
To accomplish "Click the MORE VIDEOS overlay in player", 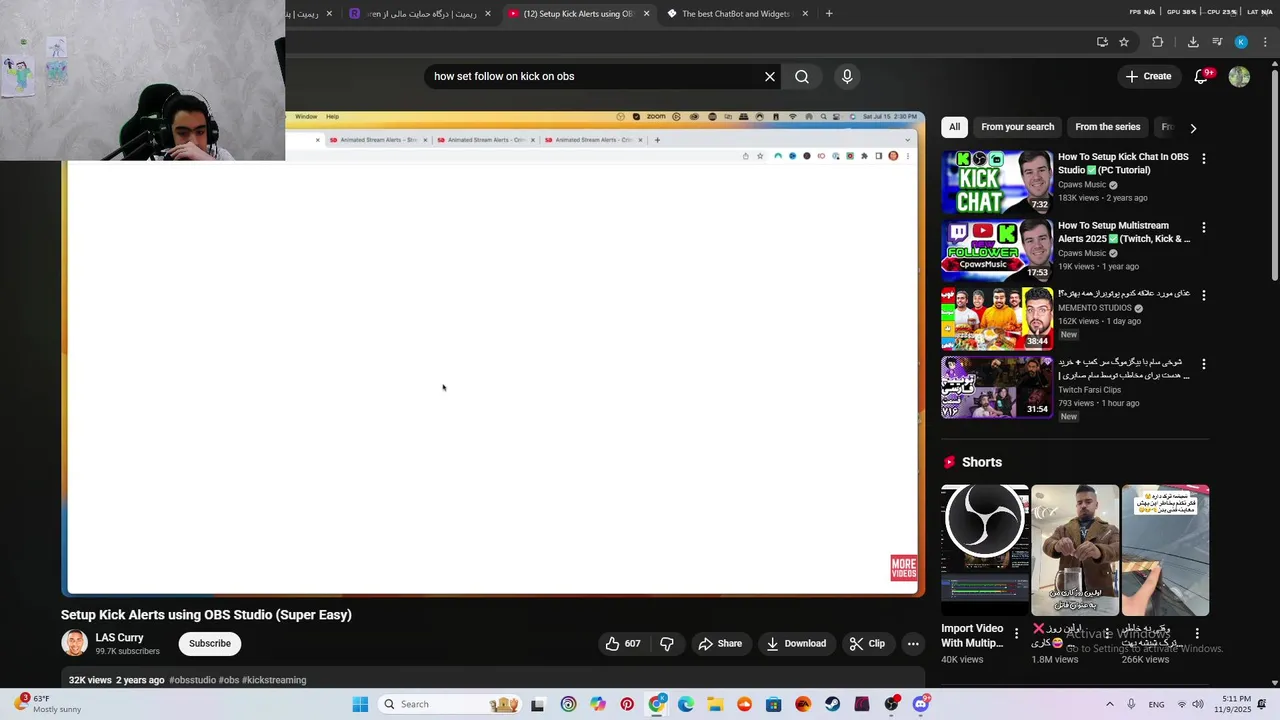I will [x=903, y=568].
